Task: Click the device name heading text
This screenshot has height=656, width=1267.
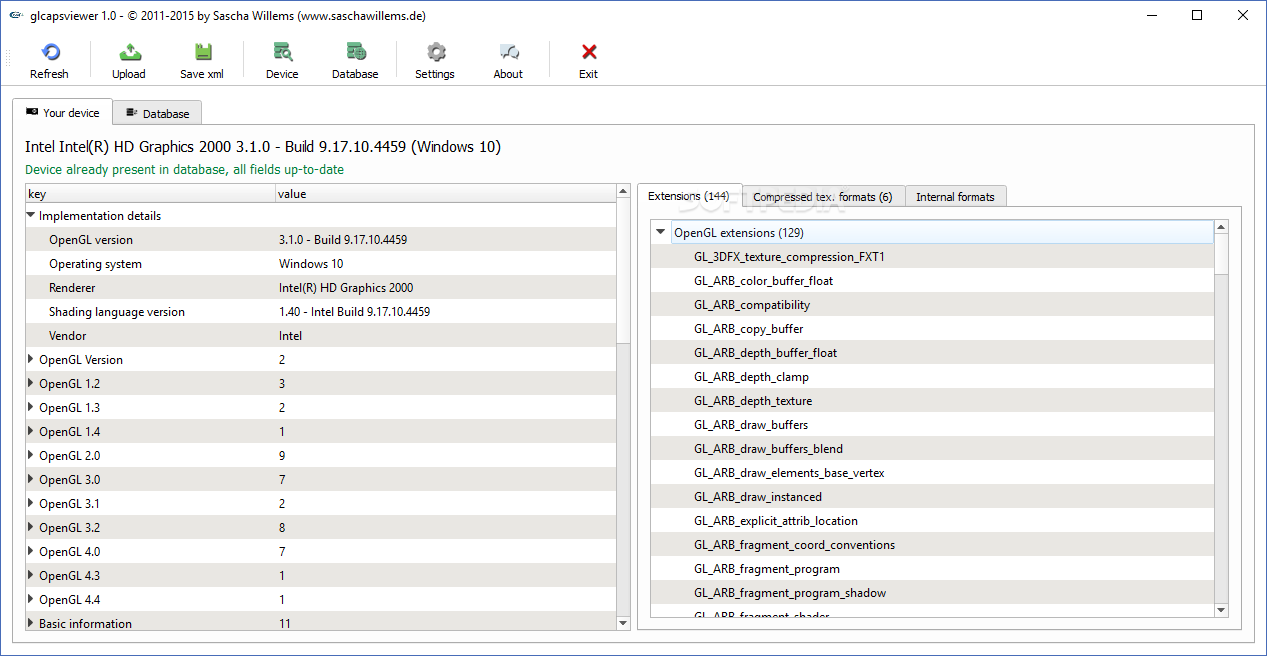Action: coord(263,147)
